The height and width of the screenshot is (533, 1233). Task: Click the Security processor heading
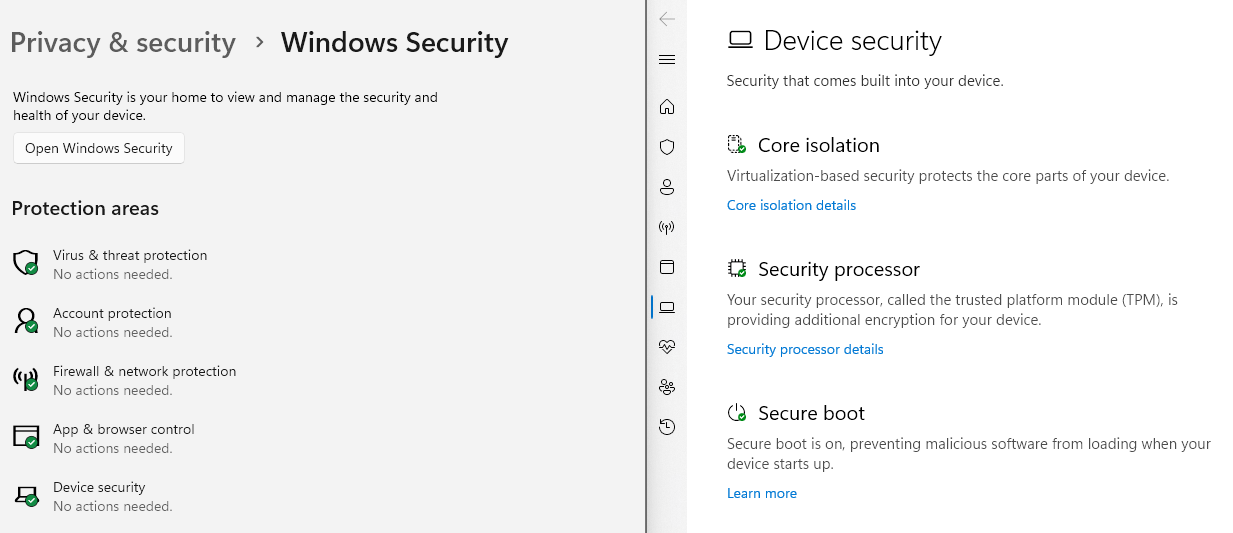(x=839, y=269)
